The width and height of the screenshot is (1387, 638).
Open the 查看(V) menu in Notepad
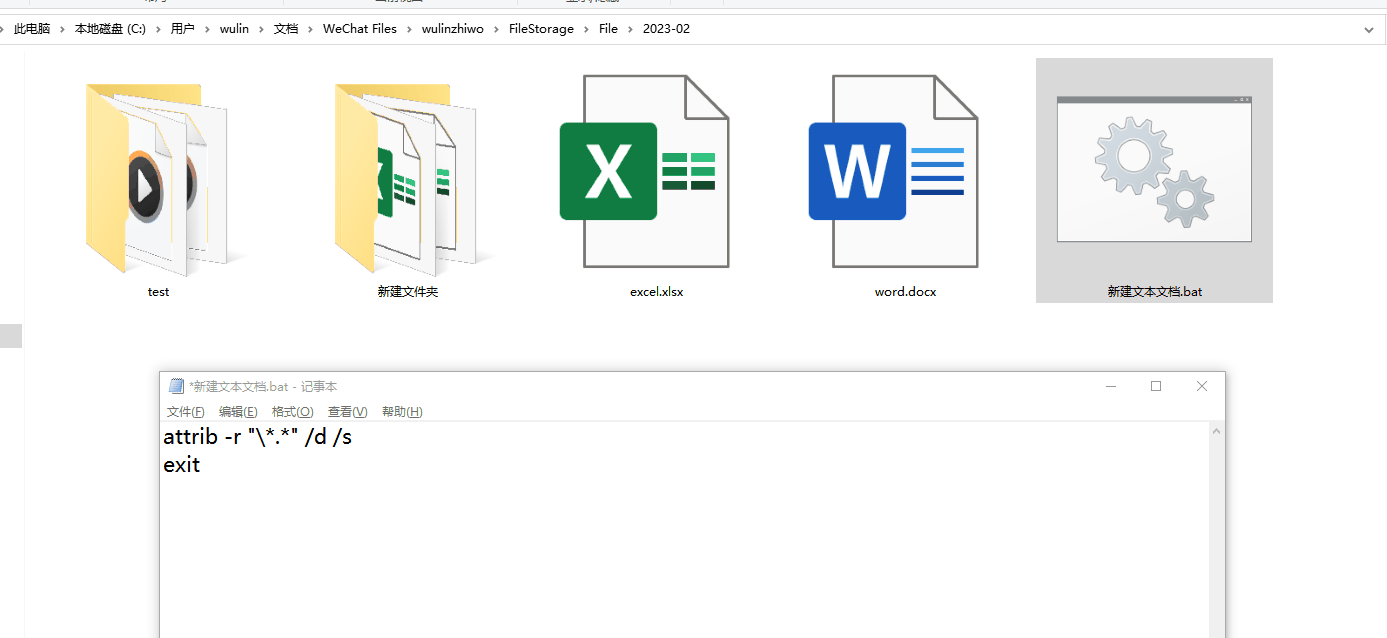pyautogui.click(x=347, y=412)
